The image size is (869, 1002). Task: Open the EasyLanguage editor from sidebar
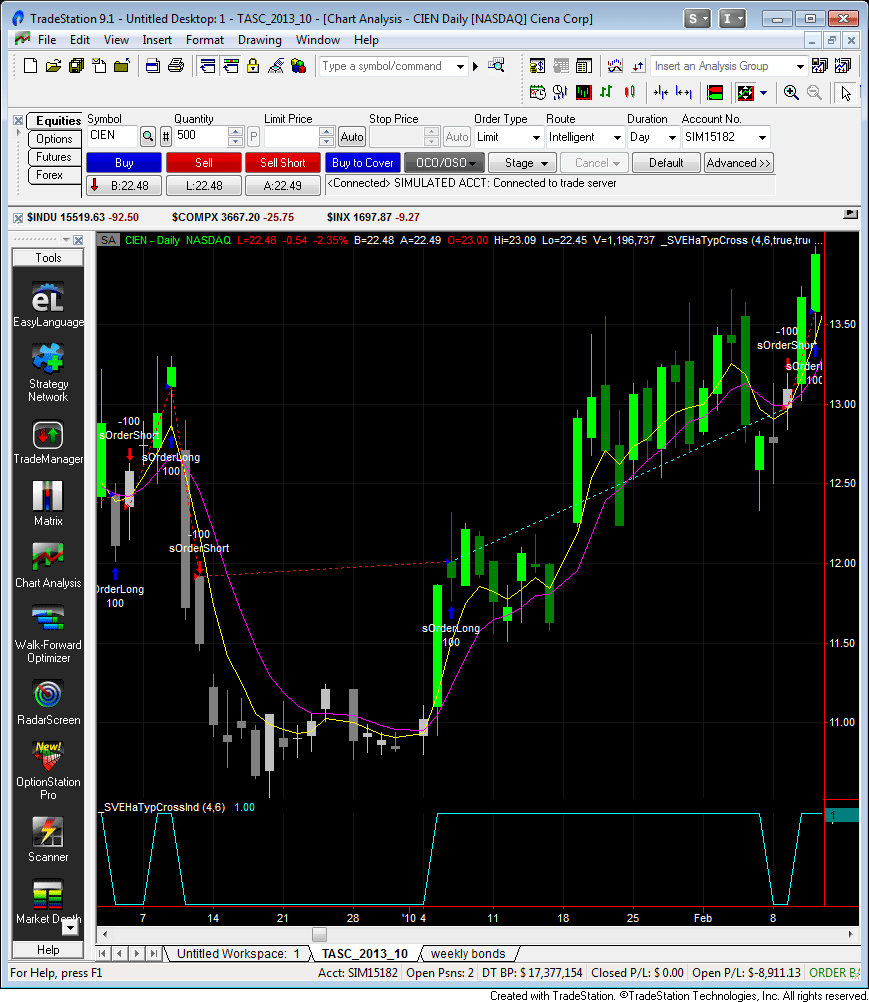click(47, 297)
